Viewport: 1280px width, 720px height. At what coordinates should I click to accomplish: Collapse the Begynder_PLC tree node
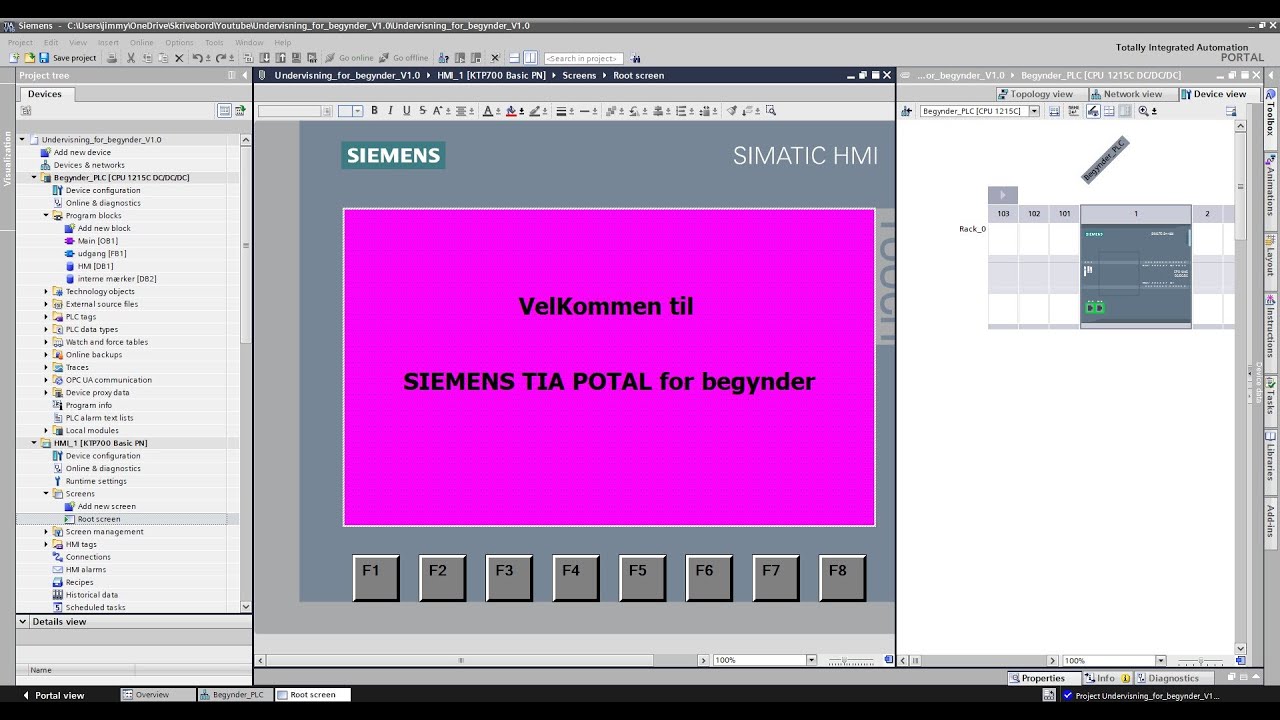tap(34, 178)
